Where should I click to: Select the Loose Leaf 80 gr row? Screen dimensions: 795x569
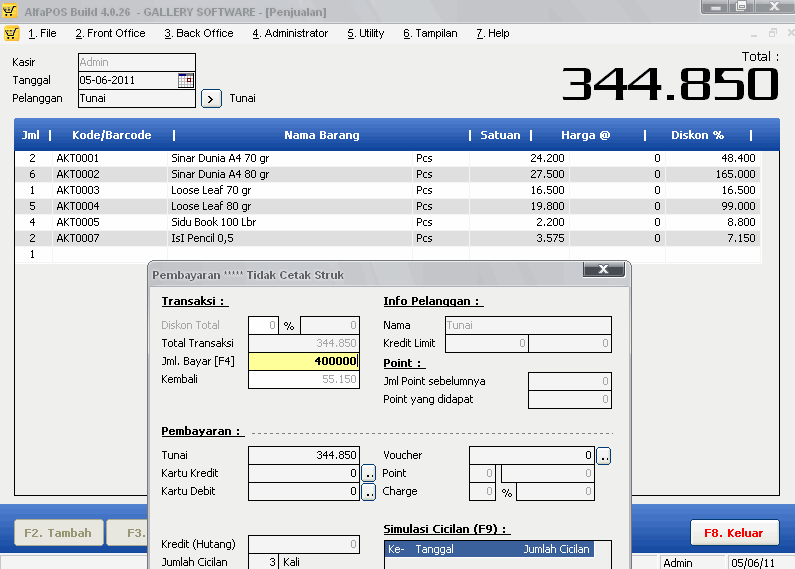(388, 206)
